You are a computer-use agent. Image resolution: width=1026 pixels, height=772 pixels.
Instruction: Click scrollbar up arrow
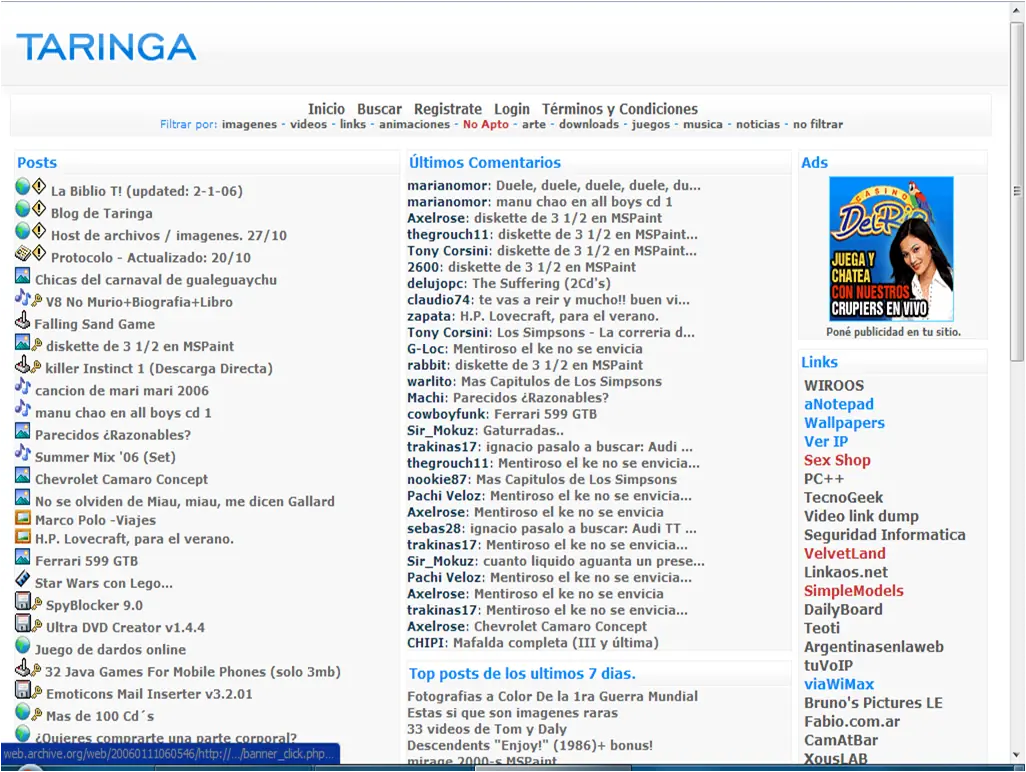click(1017, 11)
